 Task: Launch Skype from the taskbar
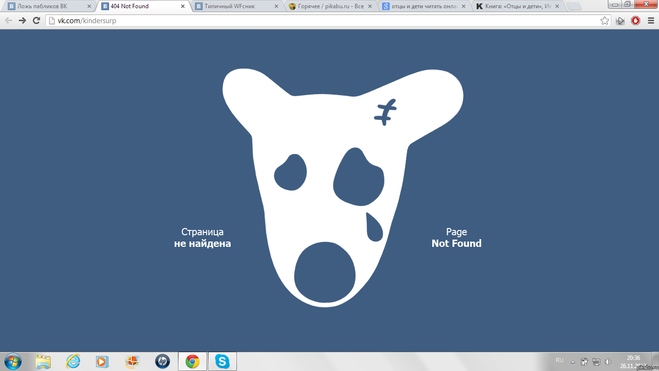[222, 361]
